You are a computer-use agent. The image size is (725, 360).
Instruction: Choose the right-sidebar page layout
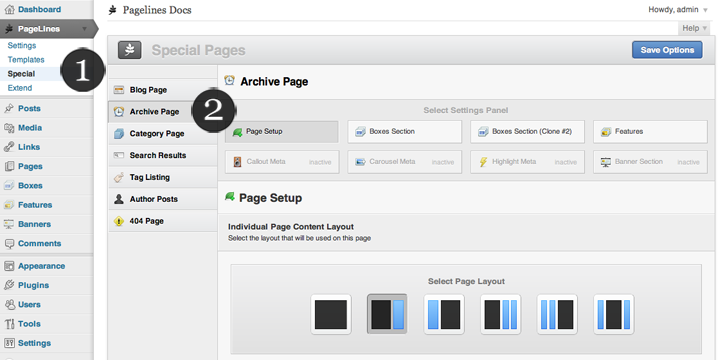point(387,314)
